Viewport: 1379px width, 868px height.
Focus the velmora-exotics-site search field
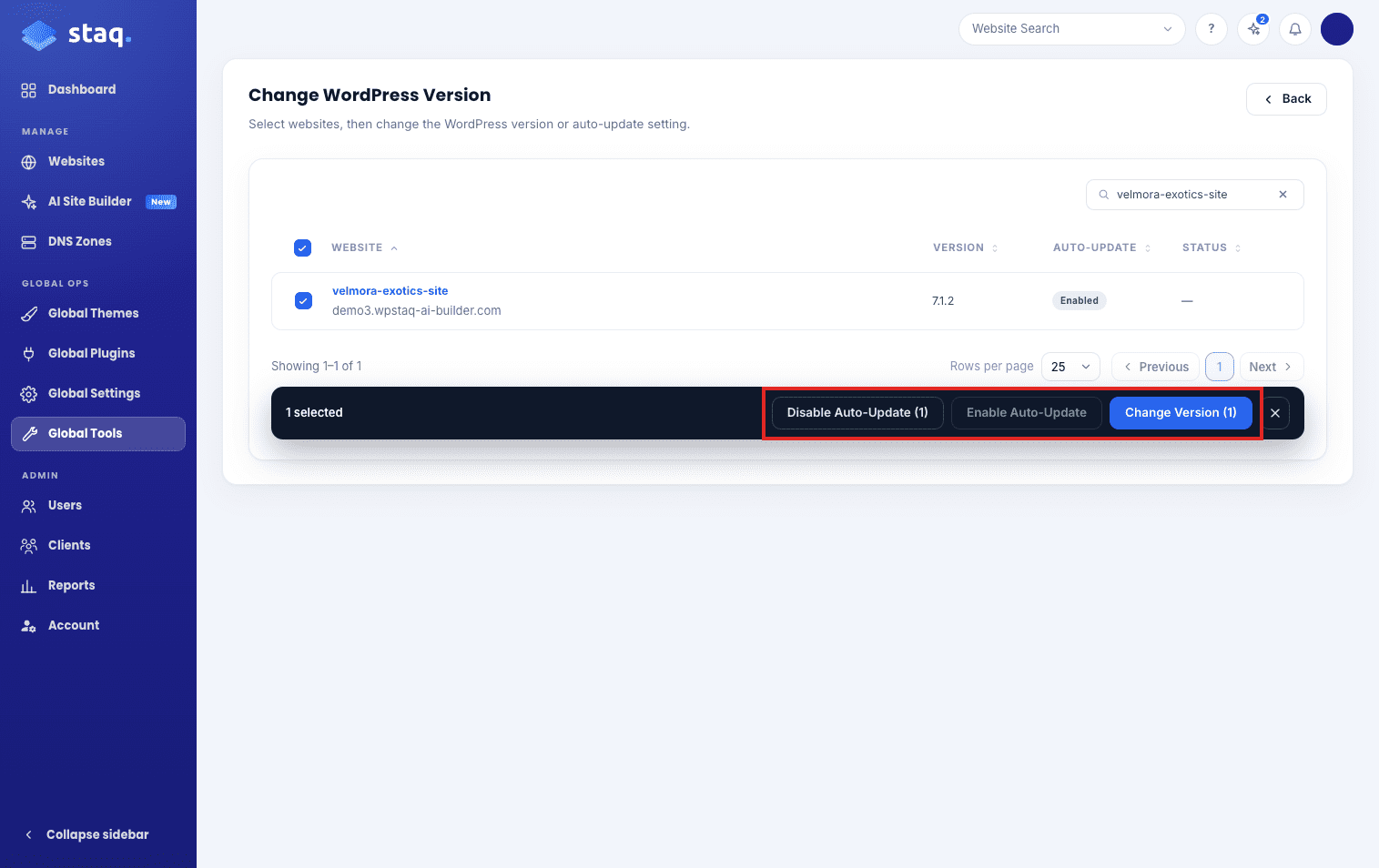pos(1193,195)
